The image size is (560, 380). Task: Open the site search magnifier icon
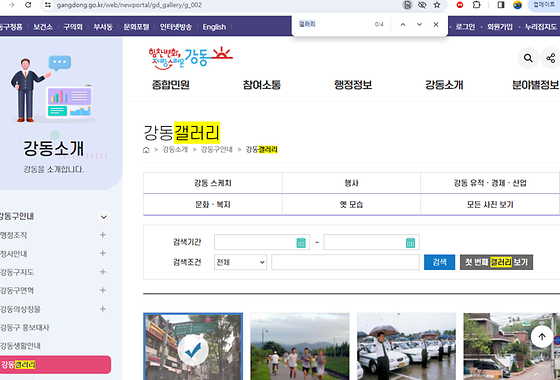528,58
